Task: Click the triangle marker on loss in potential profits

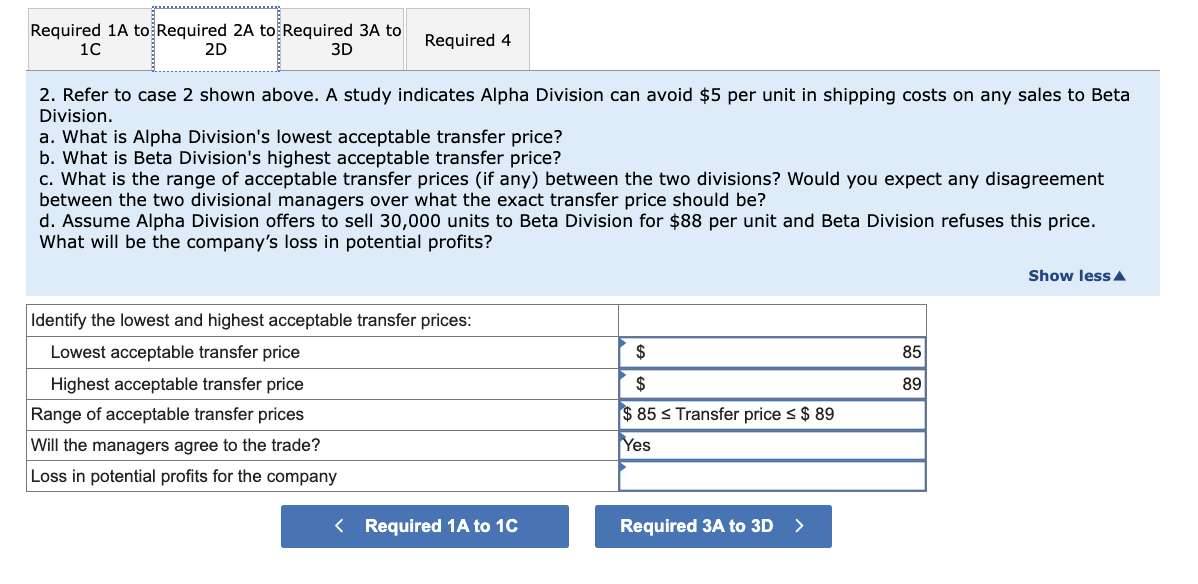Action: click(x=622, y=468)
